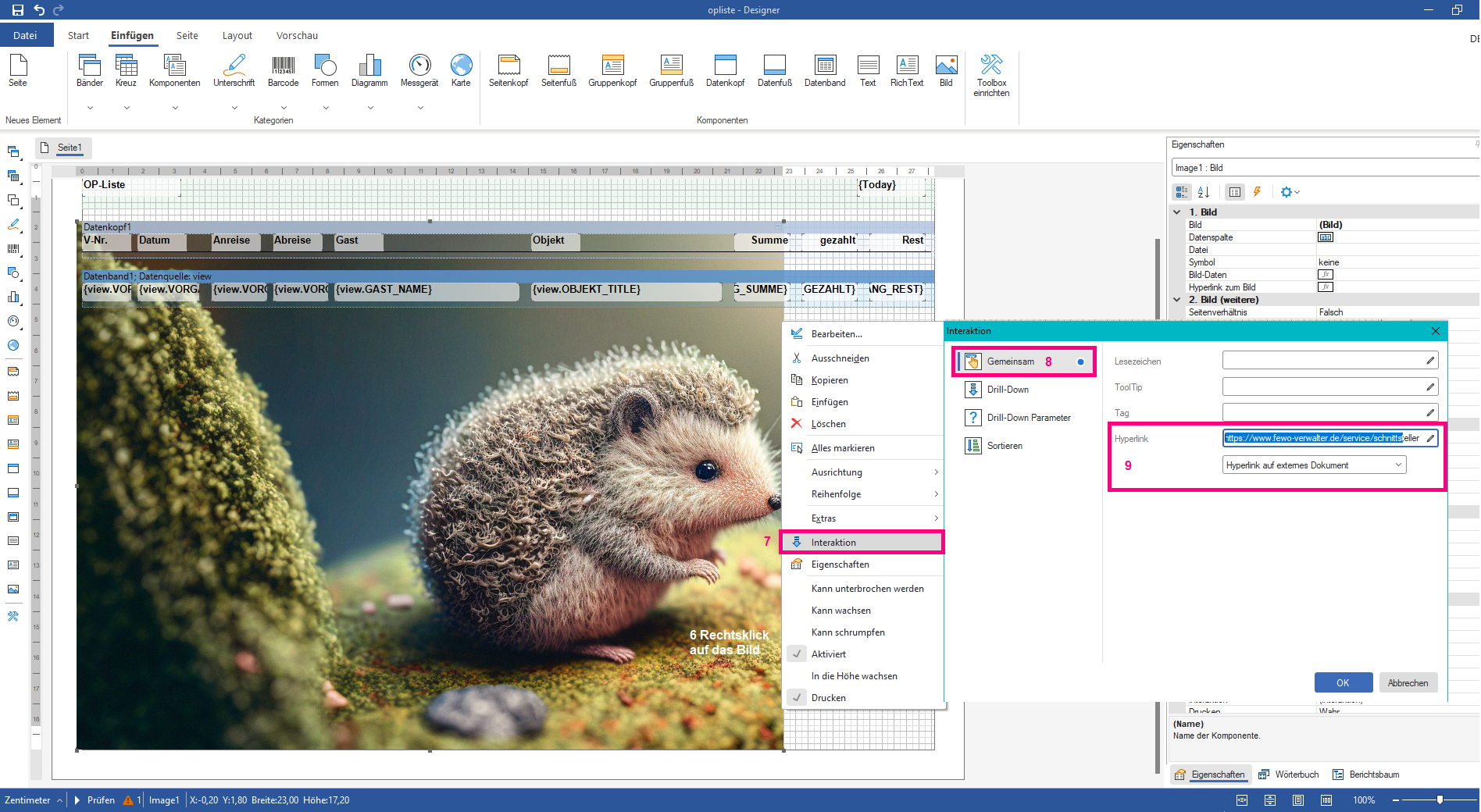Insert a RichText component
1481x812 pixels.
[907, 71]
